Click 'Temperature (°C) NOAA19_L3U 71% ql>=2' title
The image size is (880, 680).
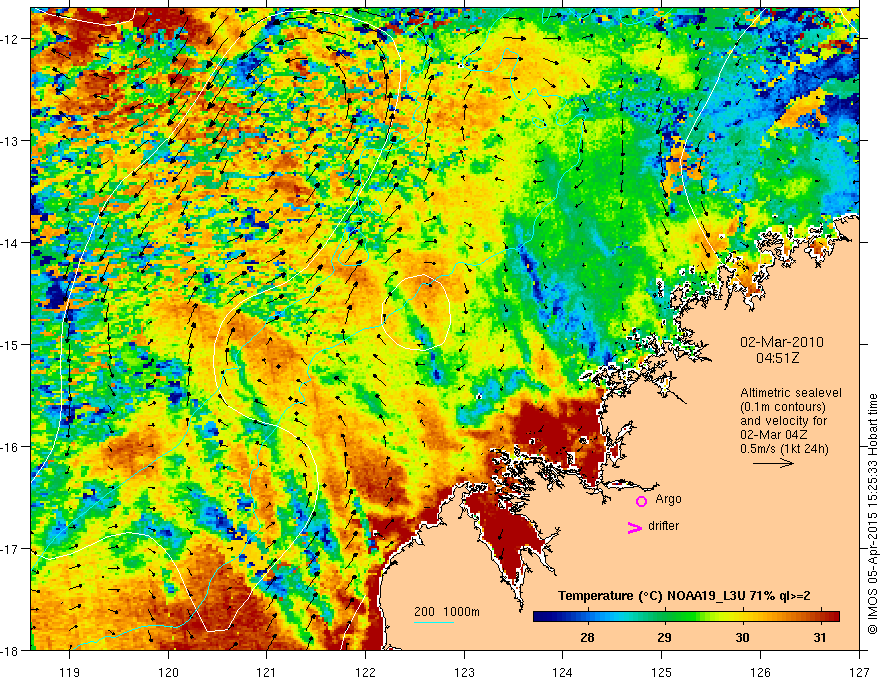point(684,596)
